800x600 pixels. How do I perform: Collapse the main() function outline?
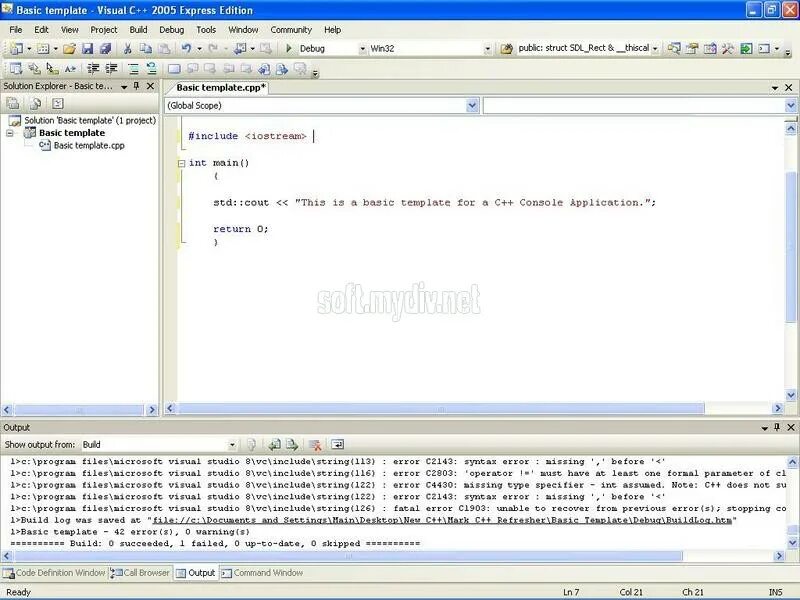[181, 163]
